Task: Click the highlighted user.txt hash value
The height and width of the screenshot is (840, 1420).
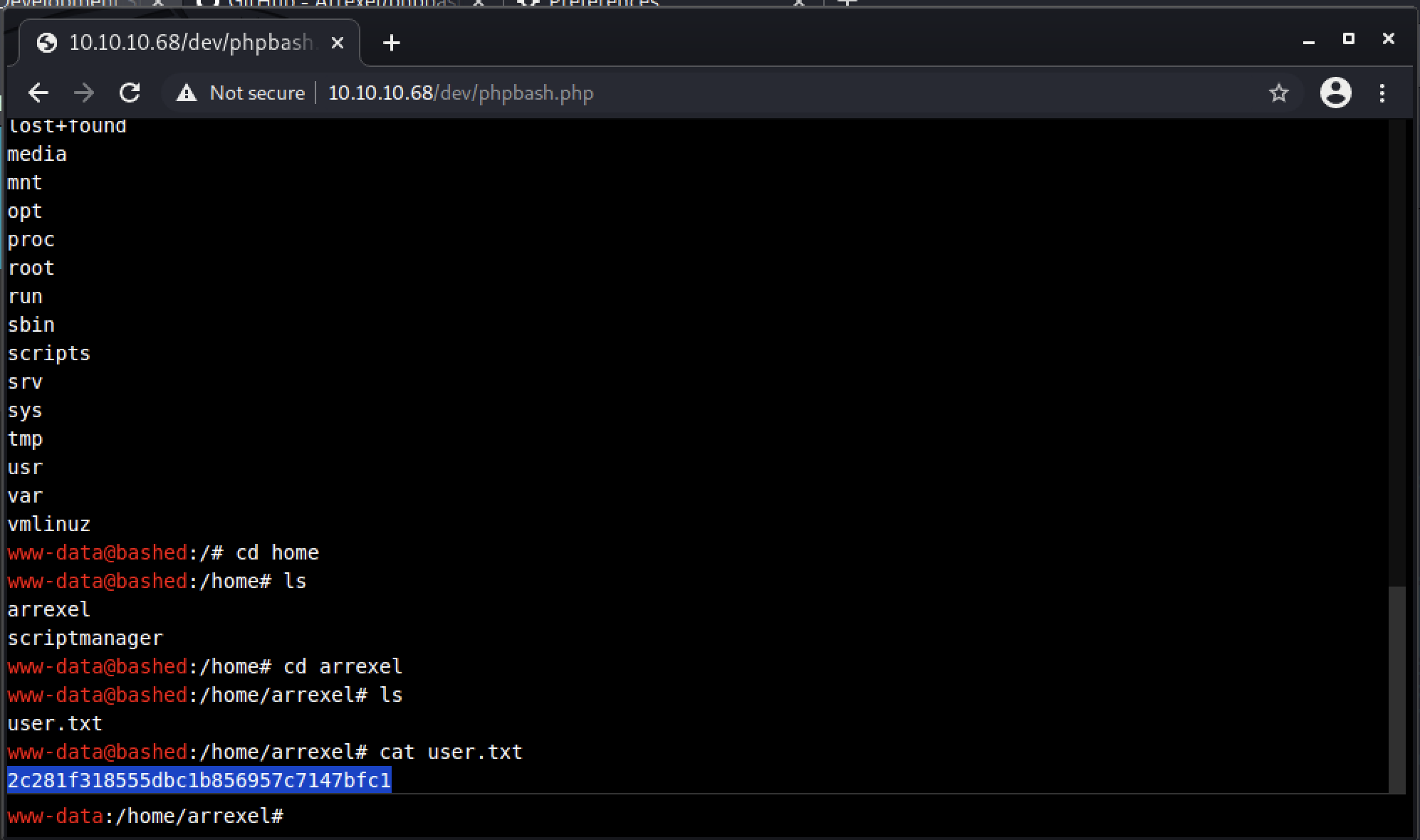Action: click(199, 780)
